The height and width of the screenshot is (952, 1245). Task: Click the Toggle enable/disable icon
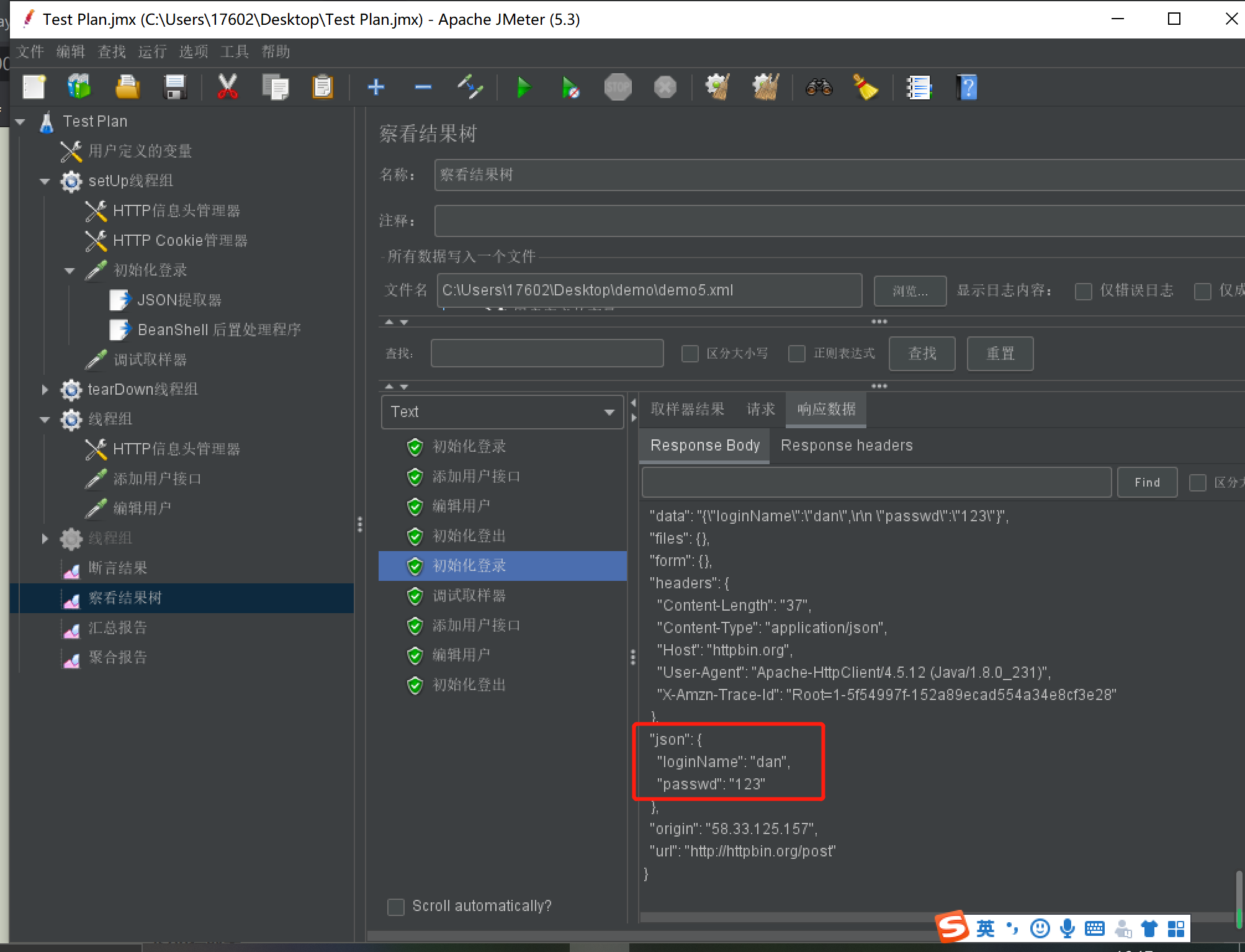pos(470,87)
